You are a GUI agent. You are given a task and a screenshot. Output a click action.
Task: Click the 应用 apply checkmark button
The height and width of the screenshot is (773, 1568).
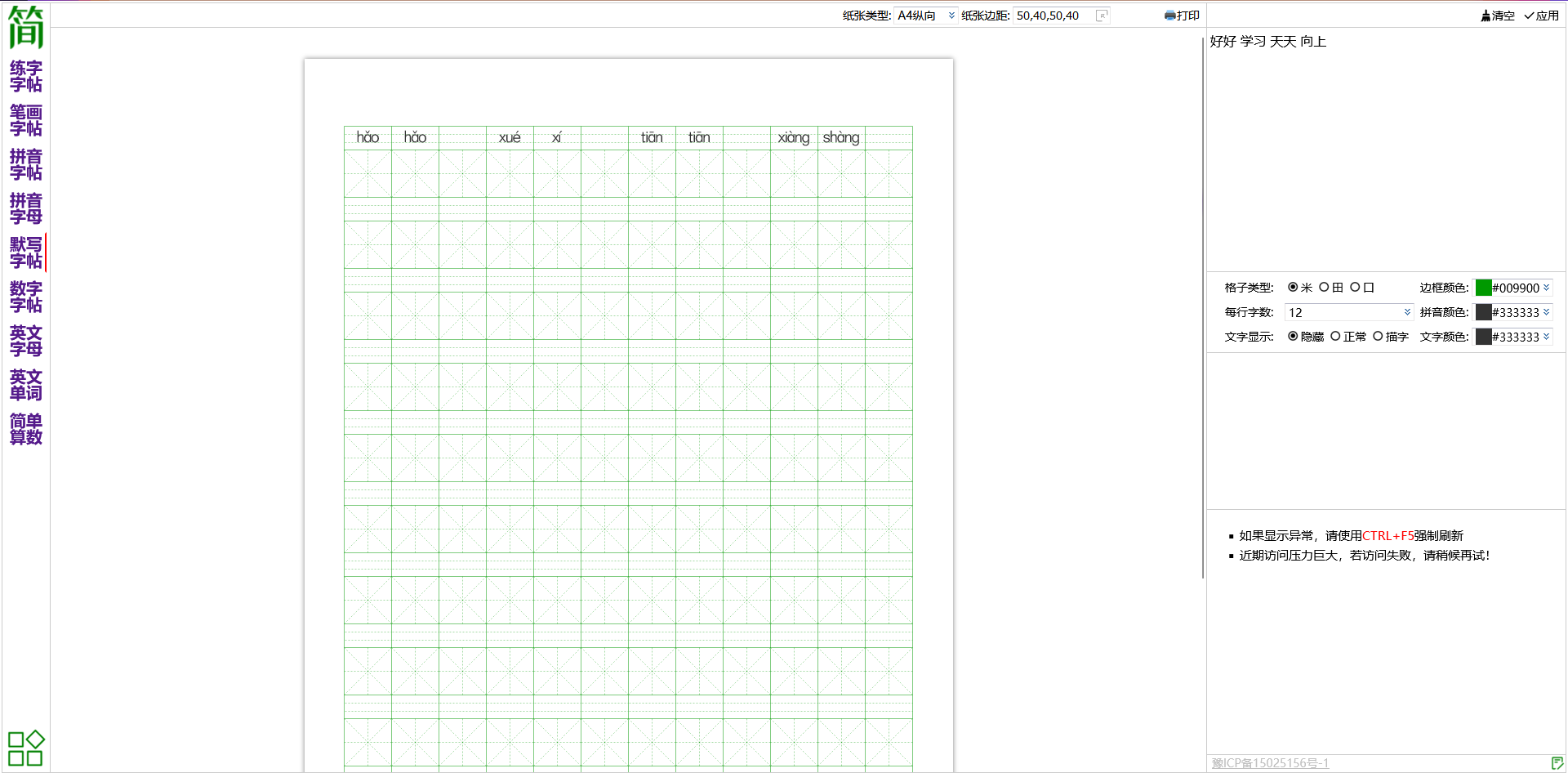[x=1541, y=16]
